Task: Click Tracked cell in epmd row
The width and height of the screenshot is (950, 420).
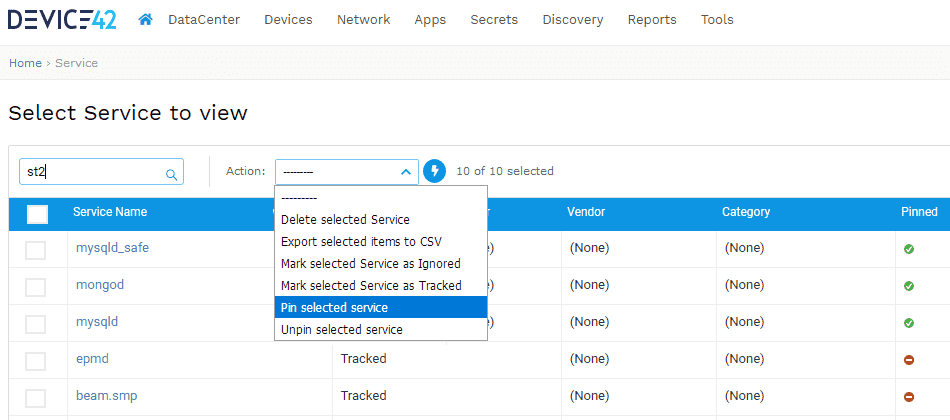Action: click(364, 359)
